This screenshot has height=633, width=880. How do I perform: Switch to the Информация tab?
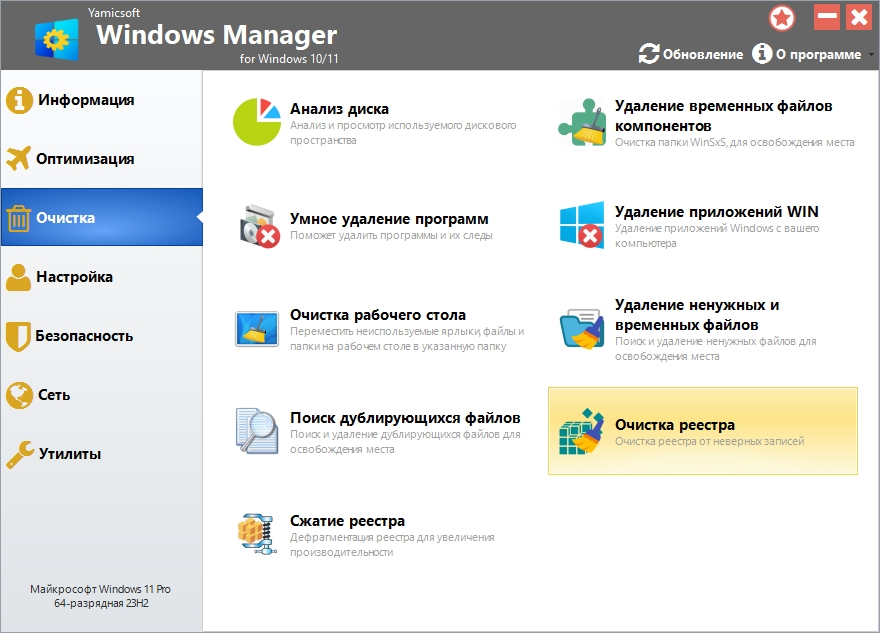85,100
